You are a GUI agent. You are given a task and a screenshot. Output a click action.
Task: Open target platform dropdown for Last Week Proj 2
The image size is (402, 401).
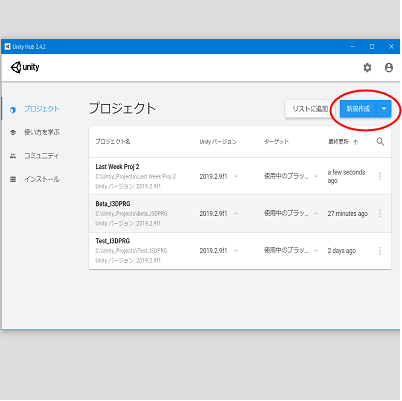pos(316,176)
